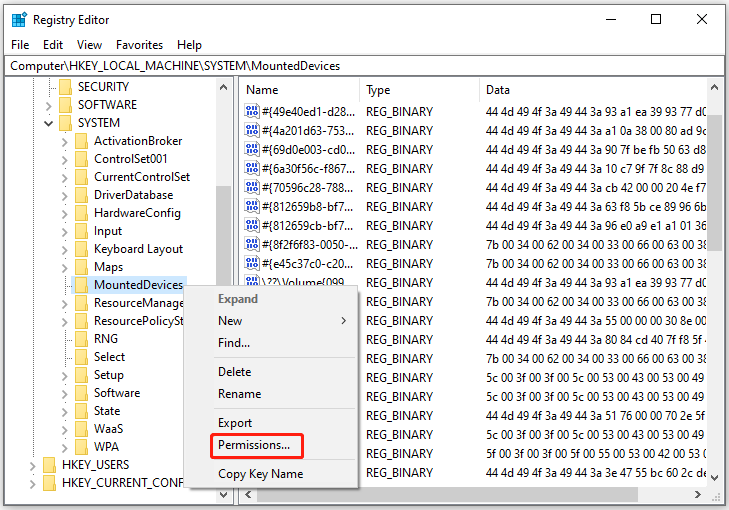The width and height of the screenshot is (729, 510).
Task: Expand the ActivationBroker key
Action: (65, 141)
